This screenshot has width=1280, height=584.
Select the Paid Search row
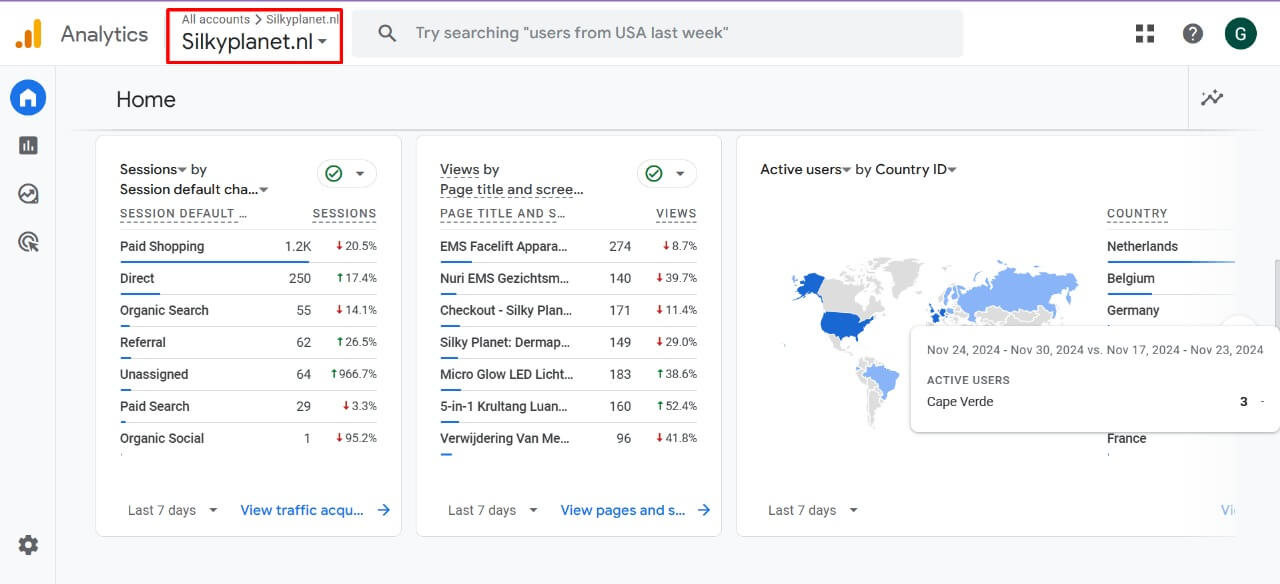(x=248, y=407)
